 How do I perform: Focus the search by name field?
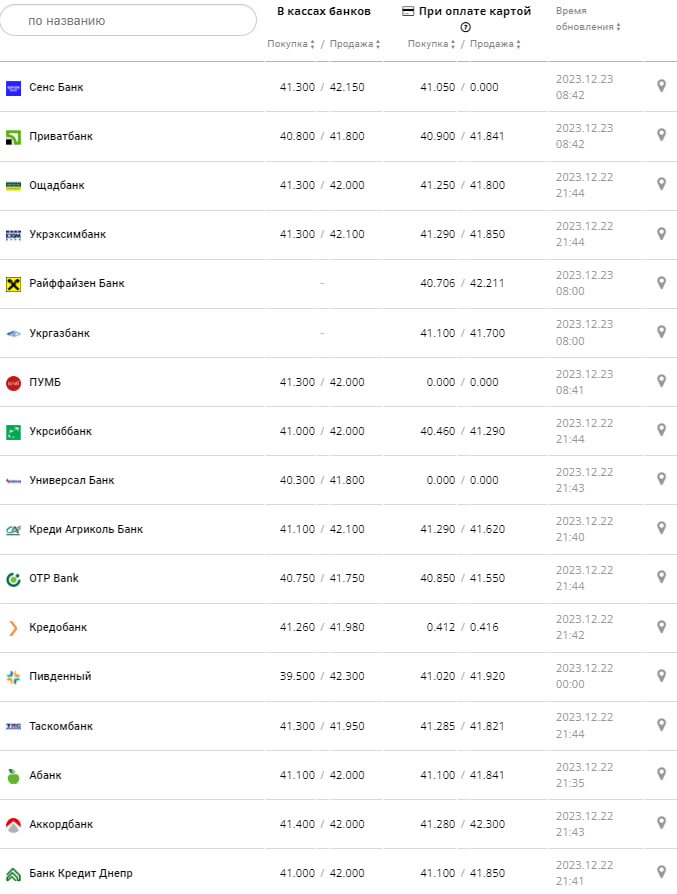pyautogui.click(x=128, y=20)
